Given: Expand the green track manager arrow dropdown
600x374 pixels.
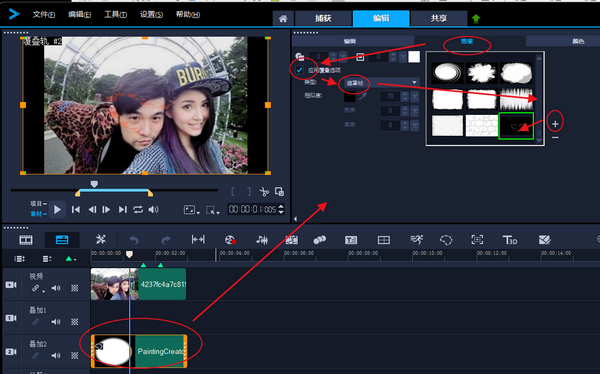Looking at the screenshot, I should pos(70,259).
